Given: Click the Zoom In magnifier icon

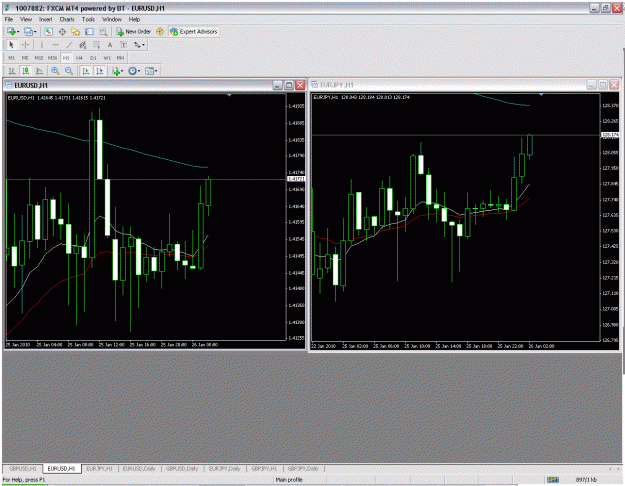Looking at the screenshot, I should coord(55,71).
